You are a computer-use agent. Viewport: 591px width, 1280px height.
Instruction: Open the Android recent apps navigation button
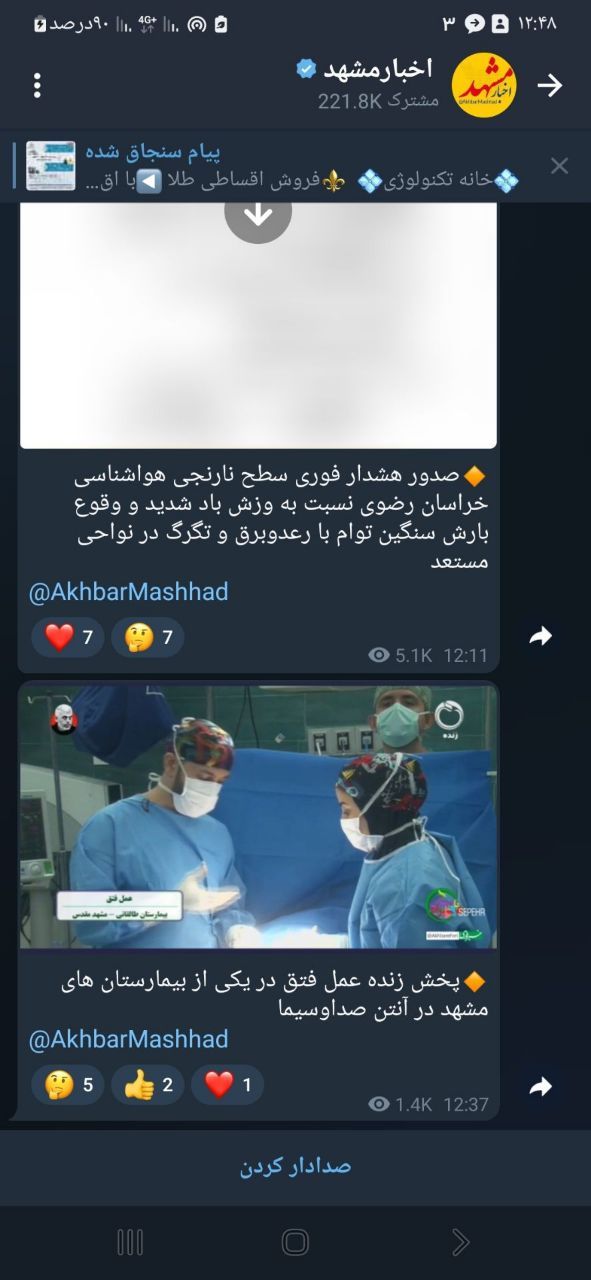pyautogui.click(x=130, y=1242)
